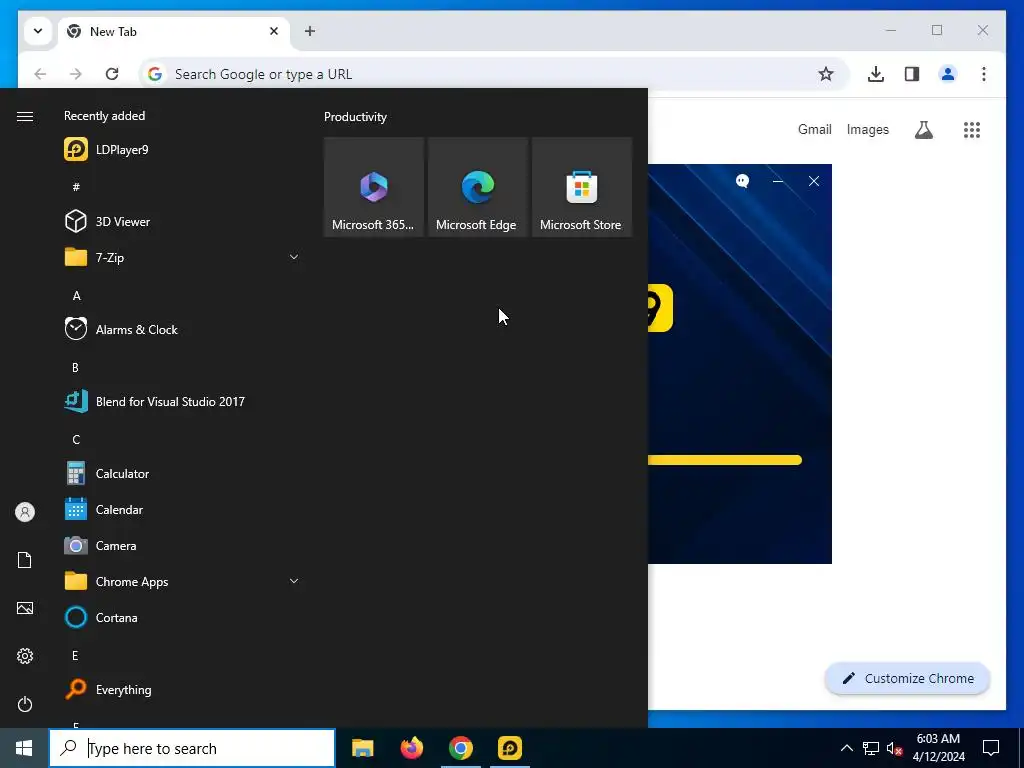The width and height of the screenshot is (1024, 768).
Task: Launch Blend for Visual Studio 2017
Action: tap(183, 402)
